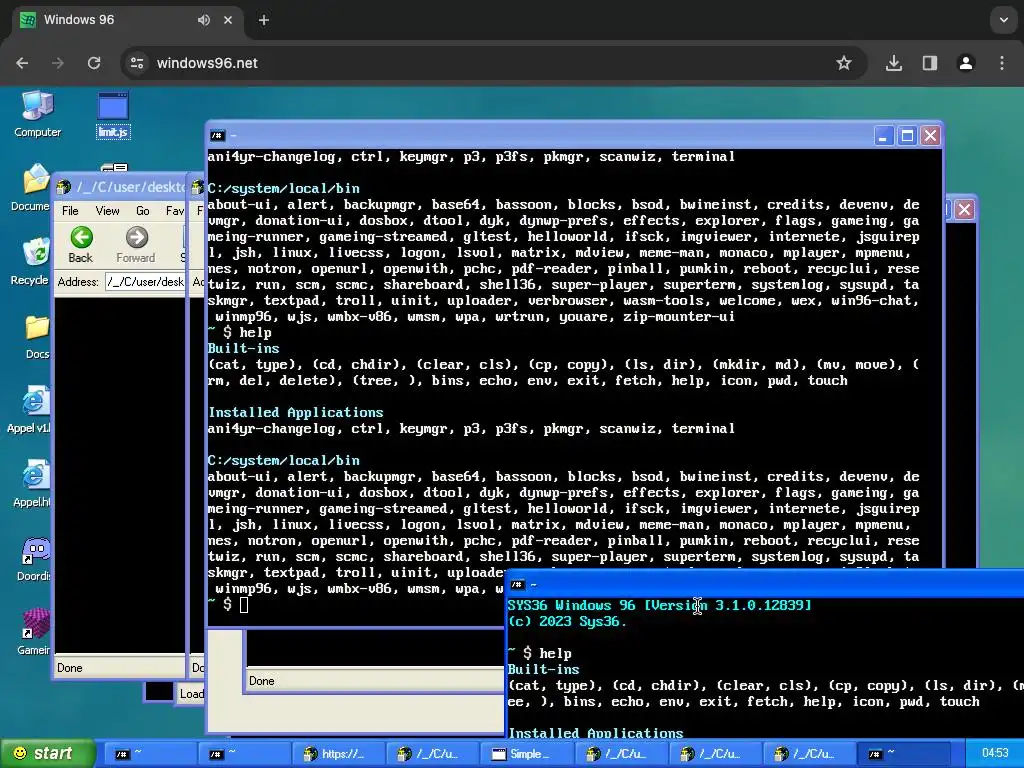
Task: Open the Chrome side panel icon
Action: (x=930, y=63)
